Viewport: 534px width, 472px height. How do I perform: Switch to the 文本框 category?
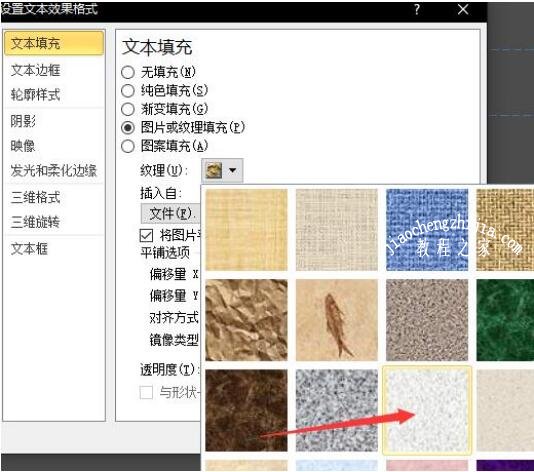pyautogui.click(x=29, y=249)
